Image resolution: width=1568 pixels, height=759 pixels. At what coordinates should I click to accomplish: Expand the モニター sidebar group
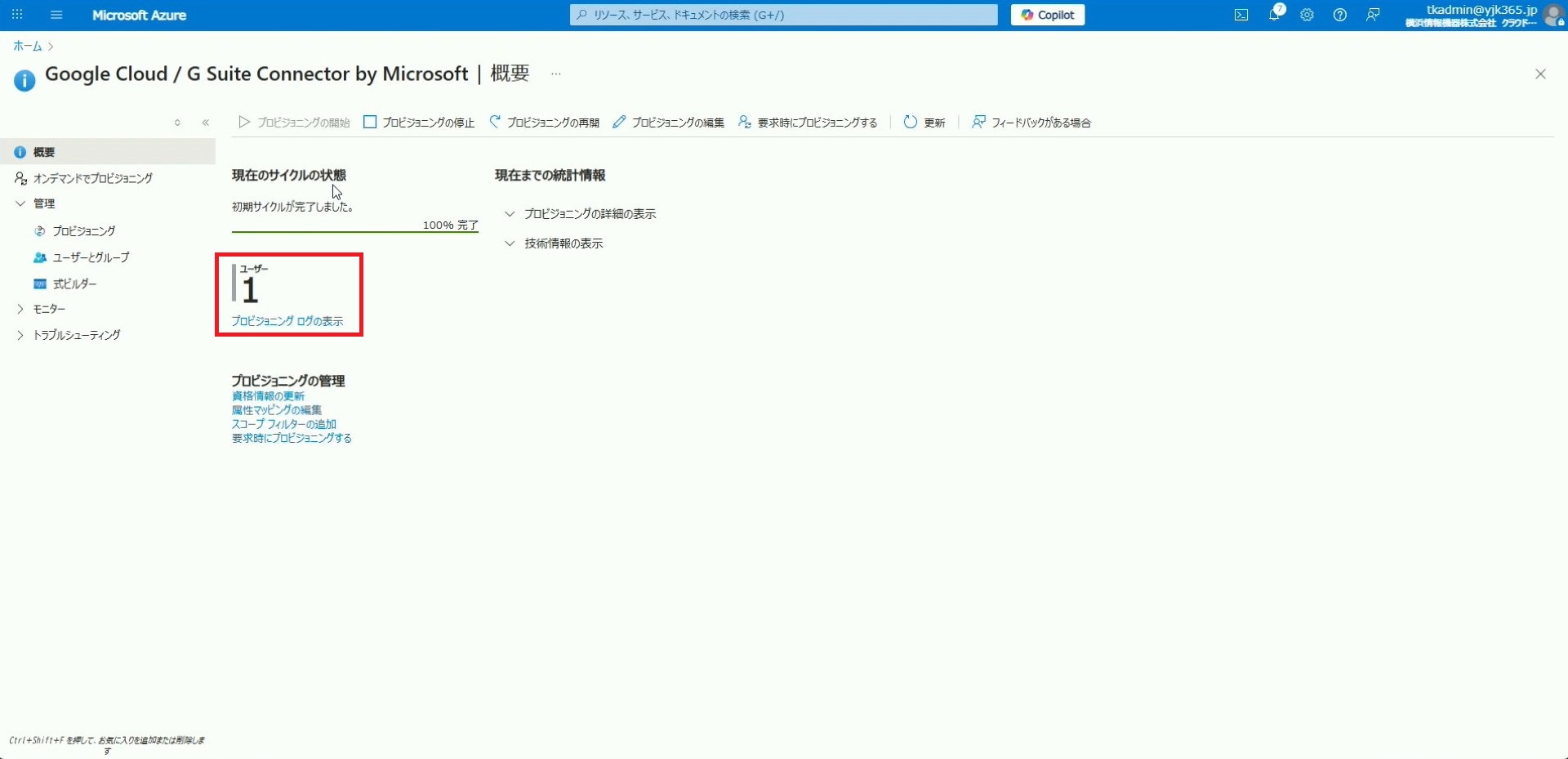pyautogui.click(x=49, y=309)
